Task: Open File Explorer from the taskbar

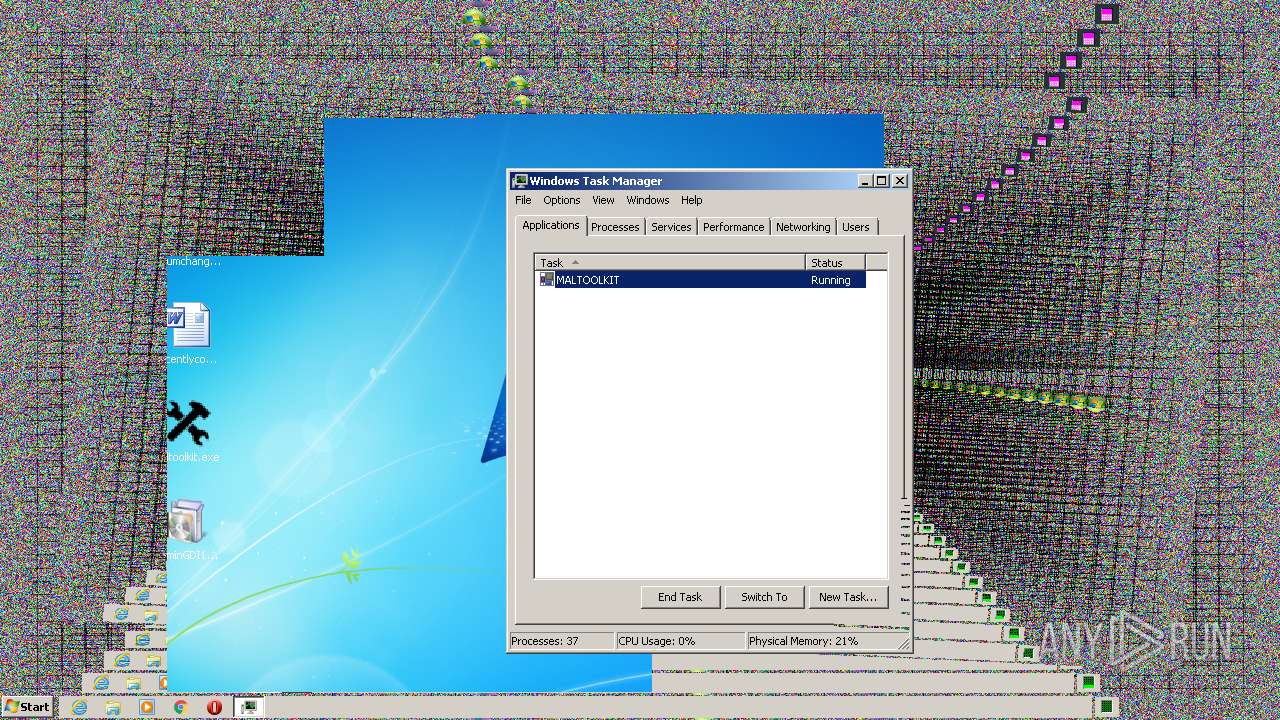Action: click(x=113, y=707)
